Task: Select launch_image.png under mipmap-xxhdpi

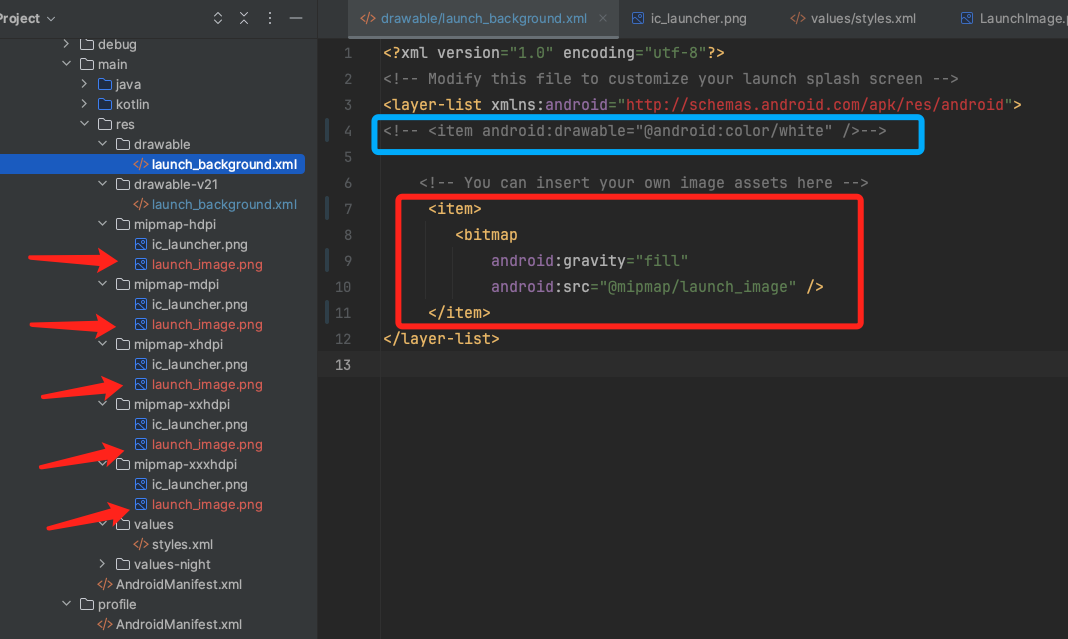Action: tap(207, 444)
